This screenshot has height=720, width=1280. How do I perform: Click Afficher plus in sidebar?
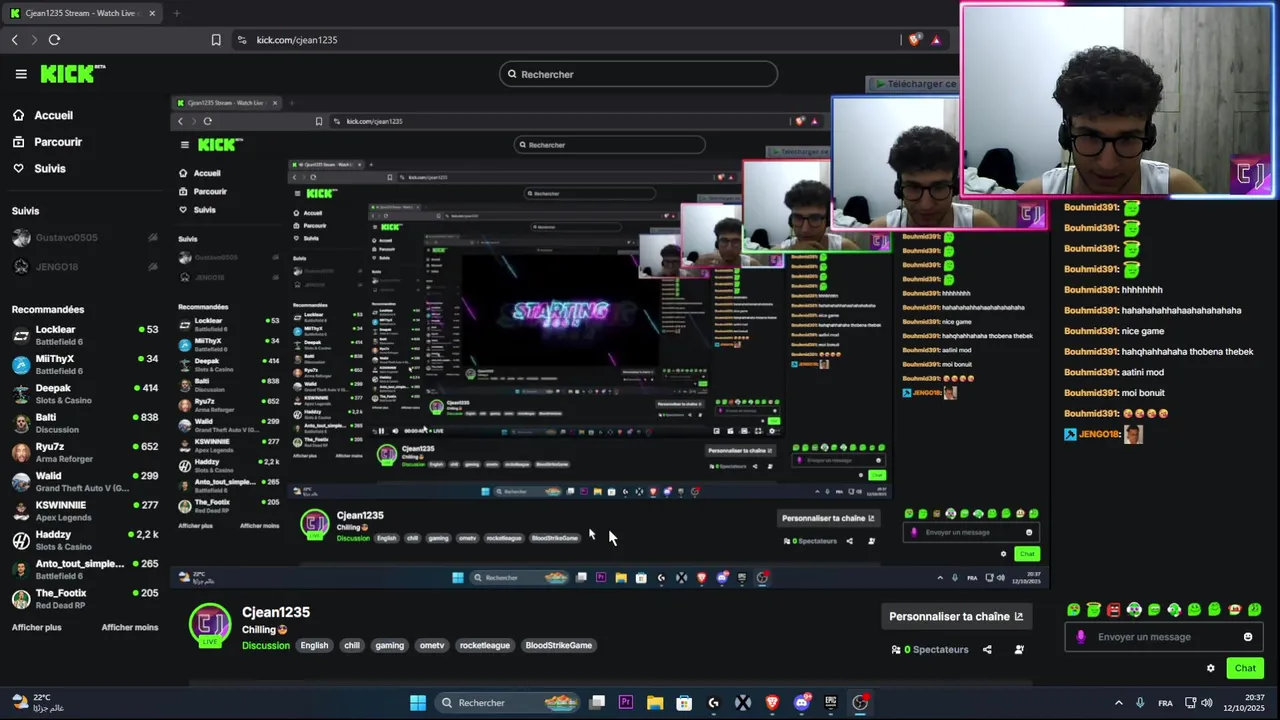[x=36, y=627]
